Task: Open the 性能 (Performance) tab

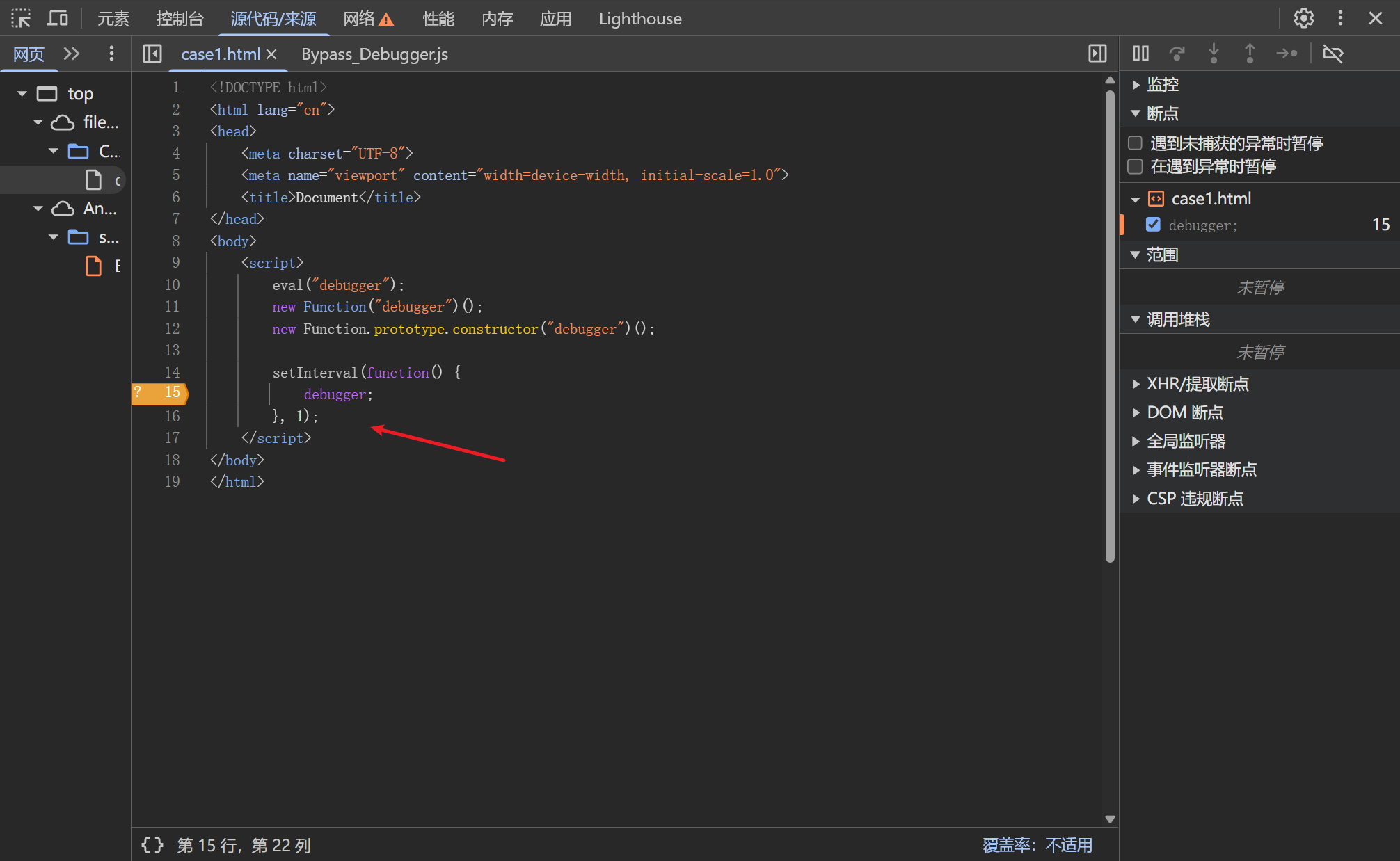Action: pyautogui.click(x=438, y=19)
